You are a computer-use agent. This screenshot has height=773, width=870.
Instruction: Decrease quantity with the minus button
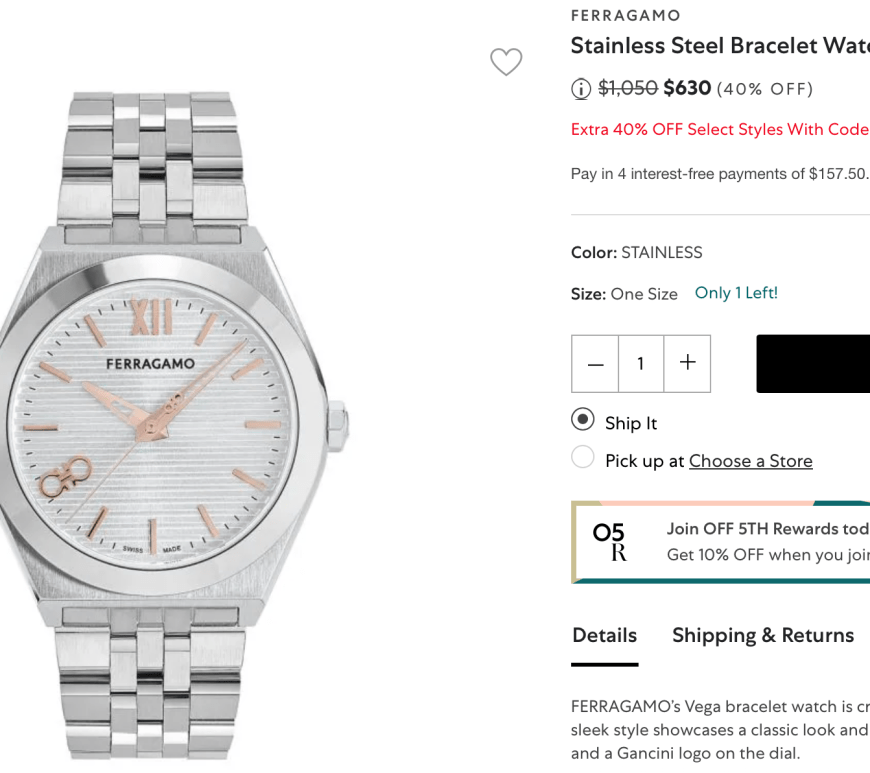click(x=595, y=364)
